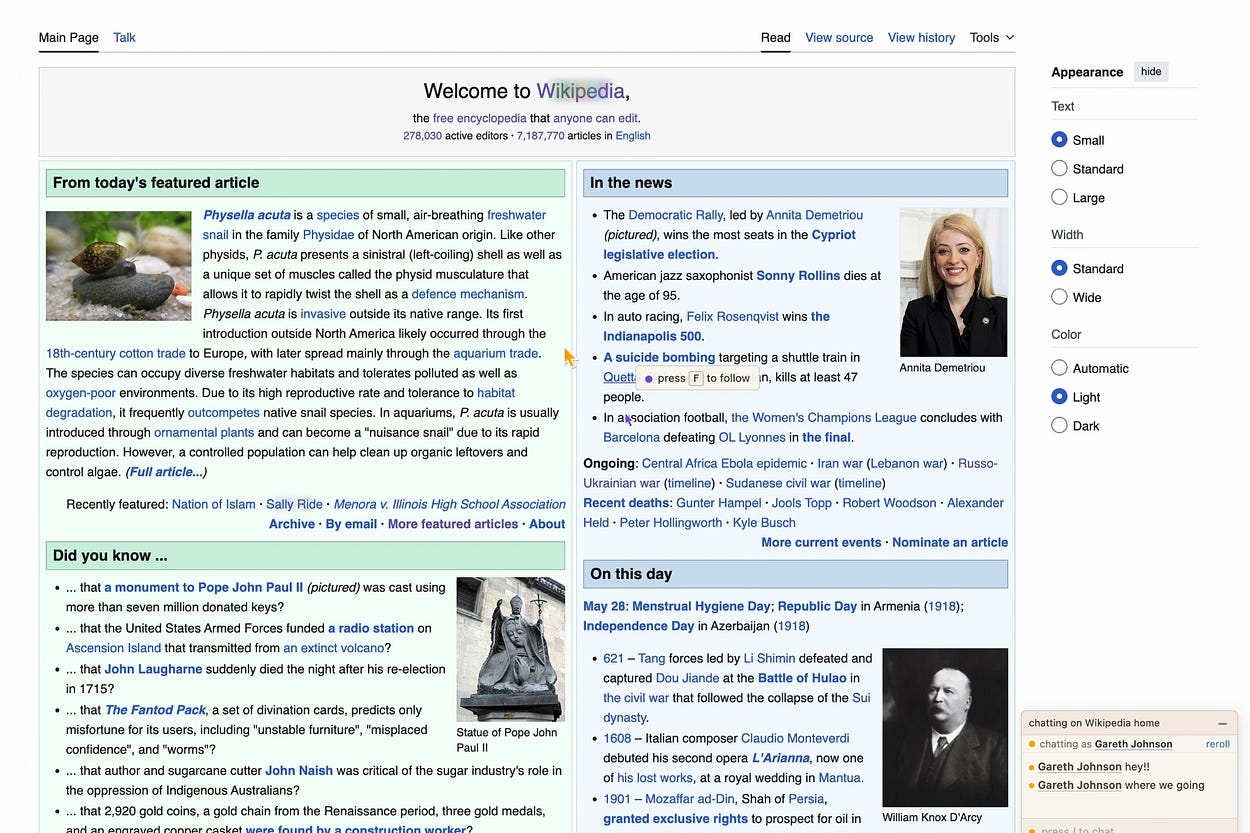1250x833 pixels.
Task: Click the English language link
Action: point(633,136)
